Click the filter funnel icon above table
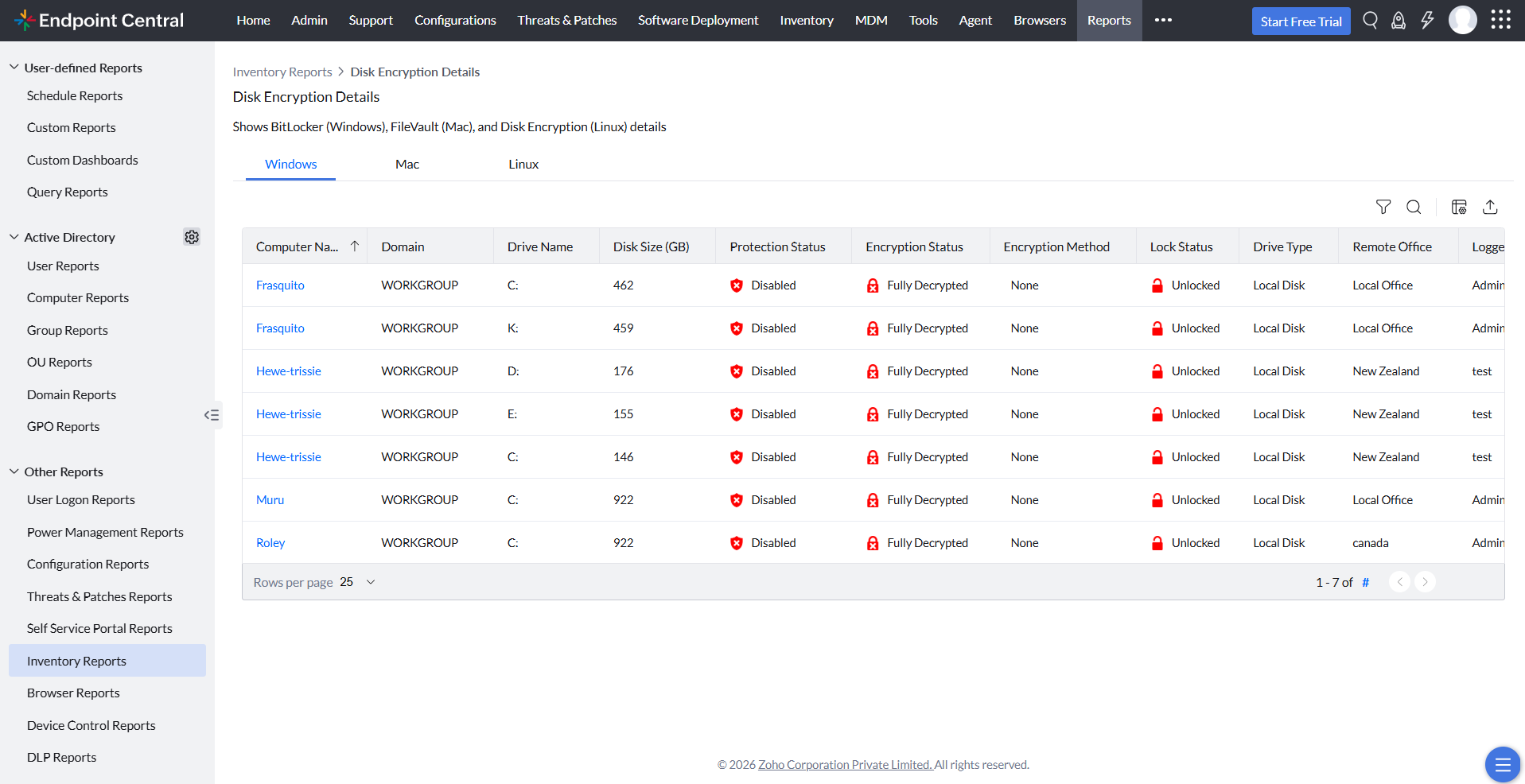Viewport: 1525px width, 784px height. [x=1383, y=207]
